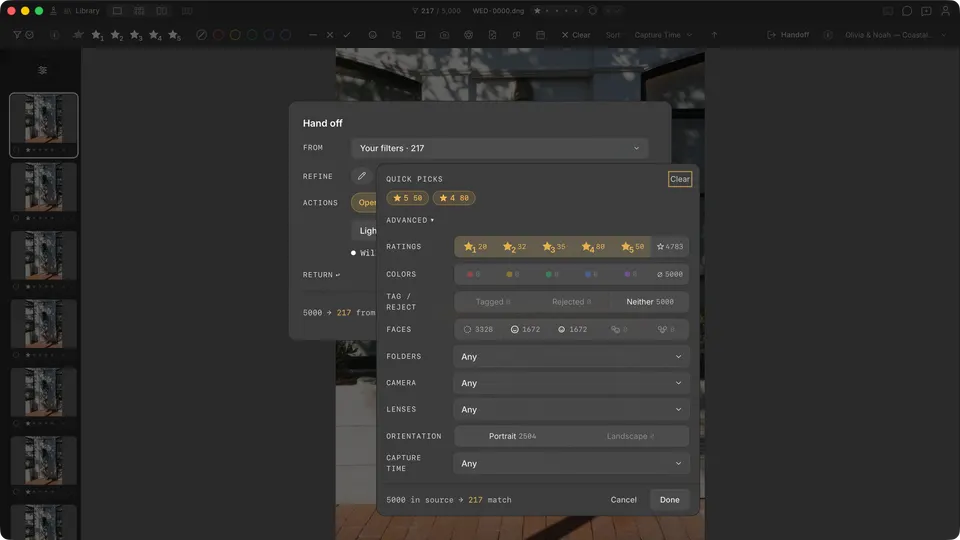This screenshot has height=540, width=960.
Task: Open the Library tab
Action: click(81, 11)
